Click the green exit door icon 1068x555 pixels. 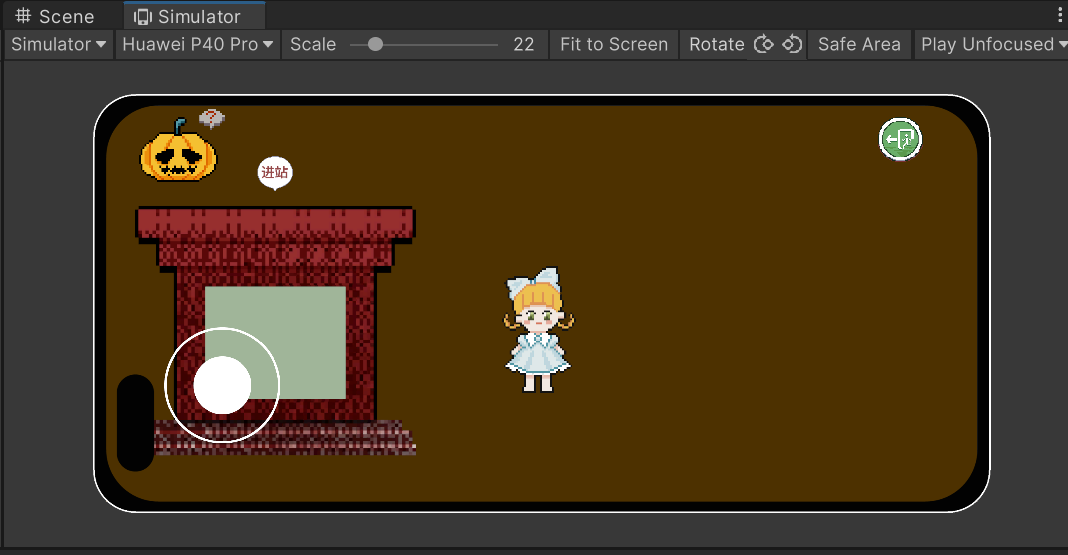tap(900, 139)
